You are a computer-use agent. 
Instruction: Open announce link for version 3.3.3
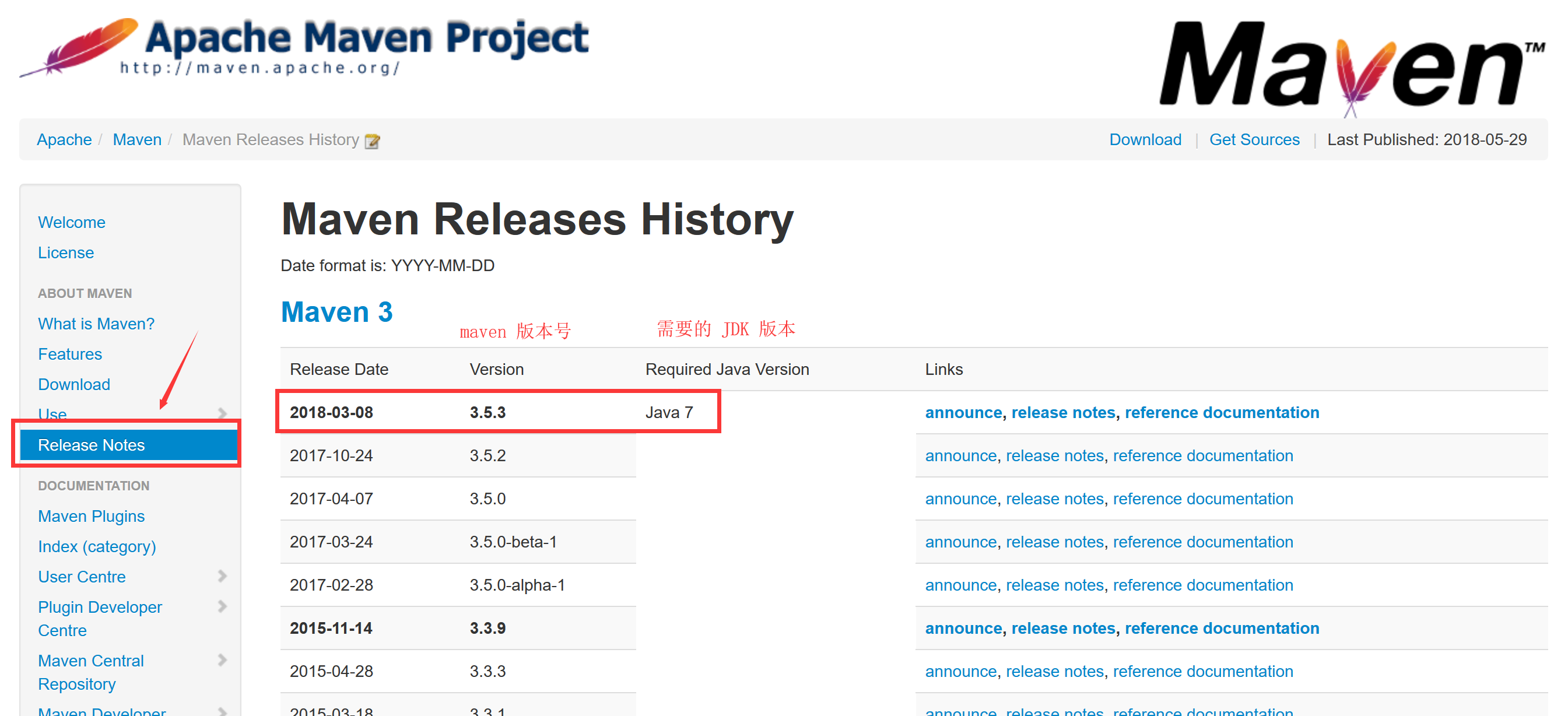coord(960,671)
